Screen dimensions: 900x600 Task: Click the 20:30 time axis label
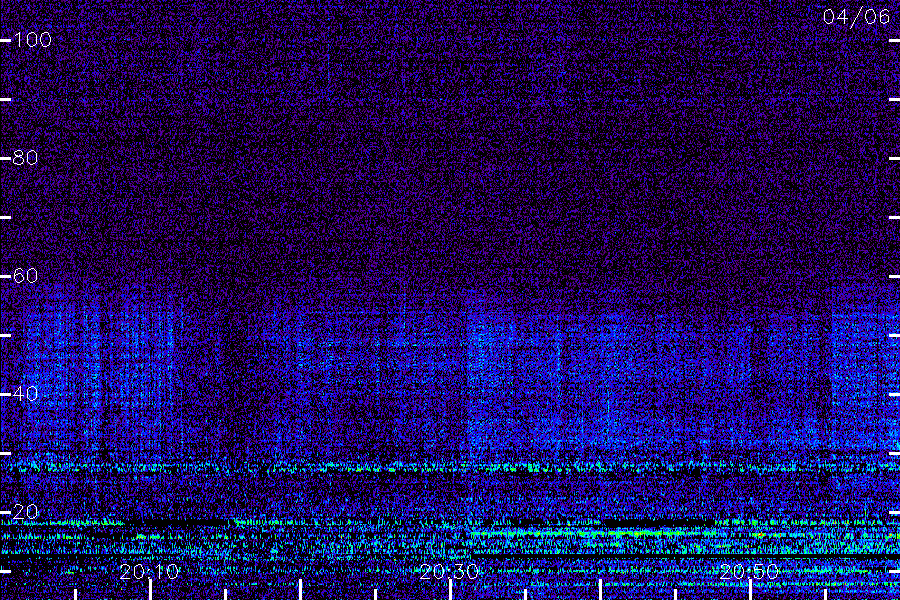(449, 571)
